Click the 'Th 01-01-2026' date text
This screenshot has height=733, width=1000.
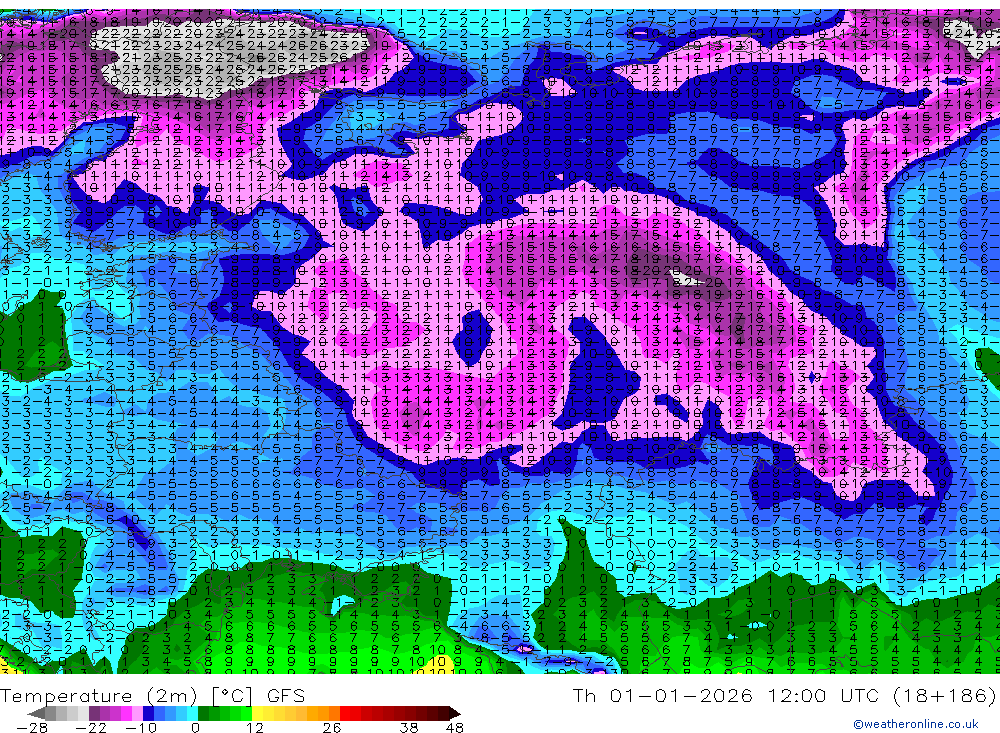[x=662, y=695]
